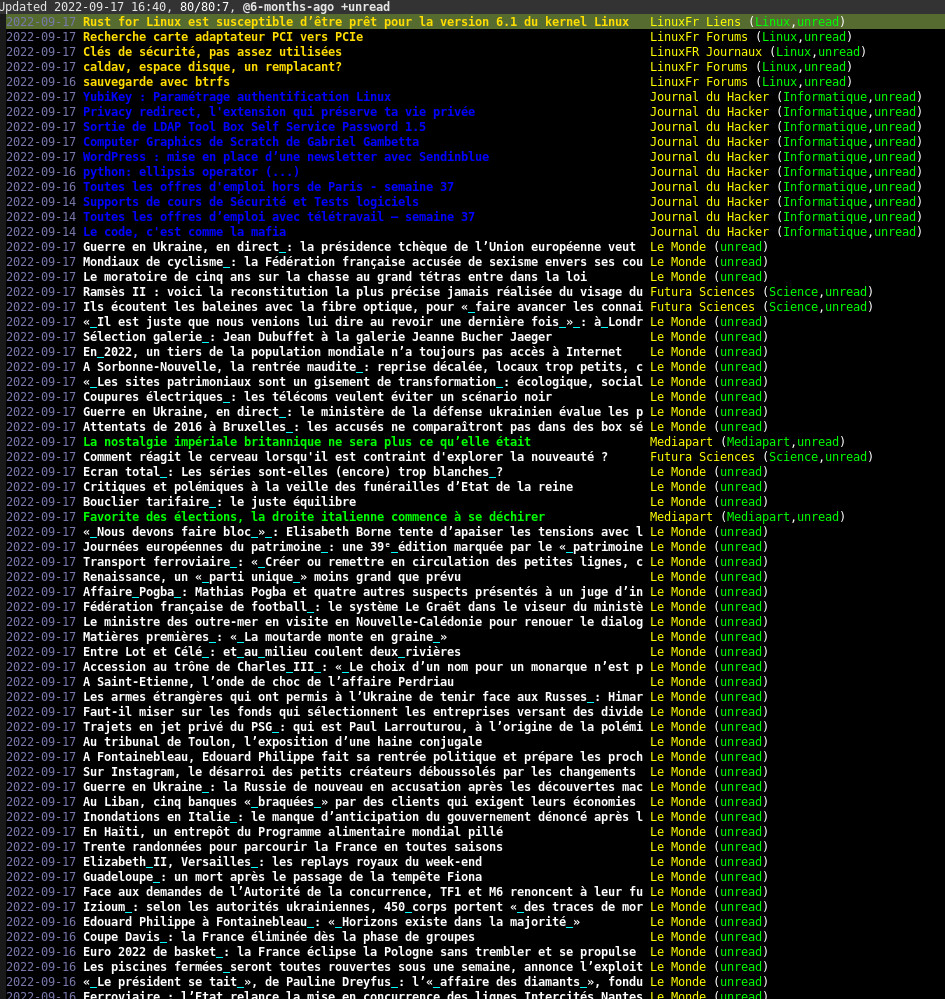
Task: Open "Le moratoire de cinq ans" entry
Action: click(x=335, y=277)
